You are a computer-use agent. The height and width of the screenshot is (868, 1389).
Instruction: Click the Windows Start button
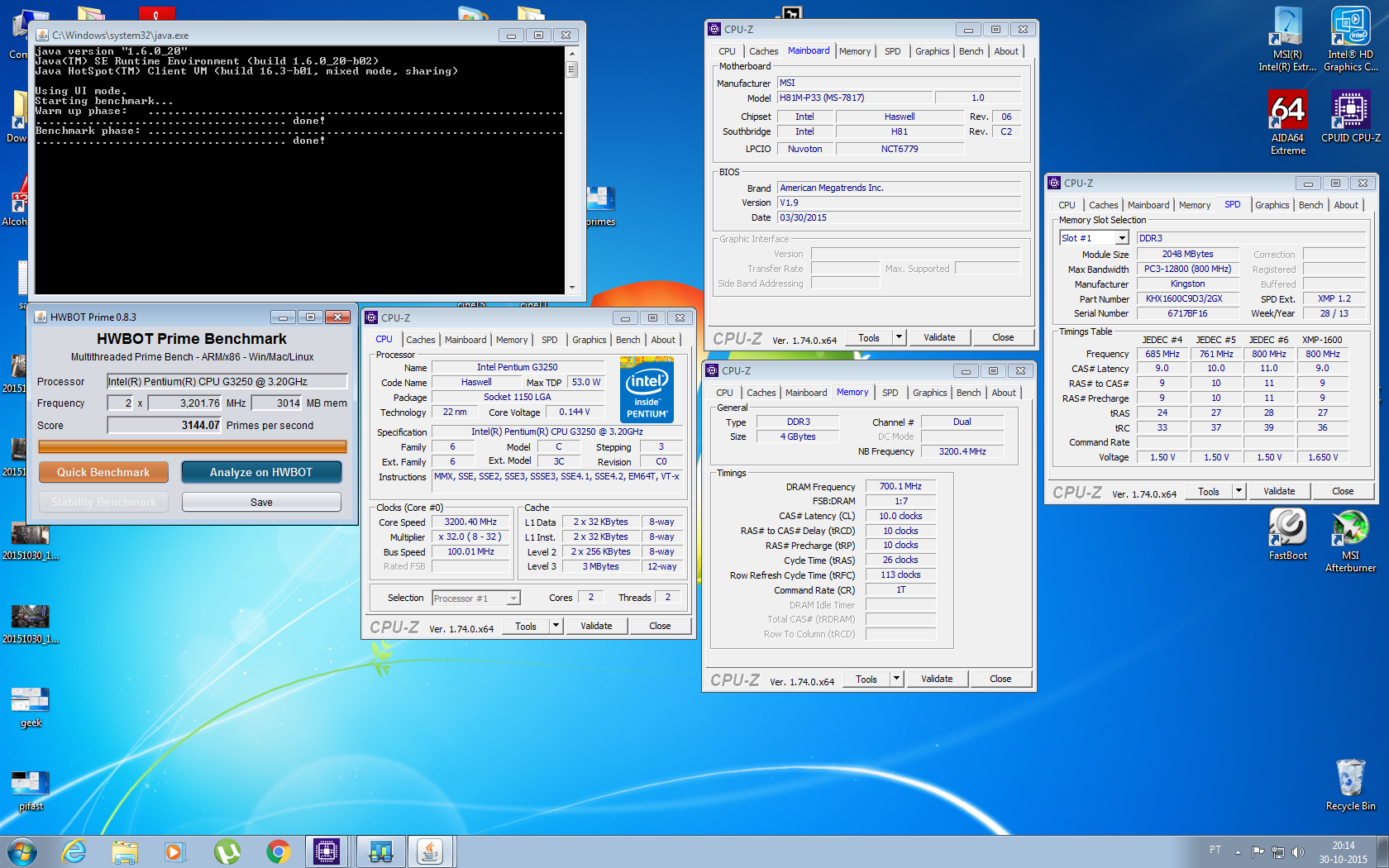coord(21,851)
